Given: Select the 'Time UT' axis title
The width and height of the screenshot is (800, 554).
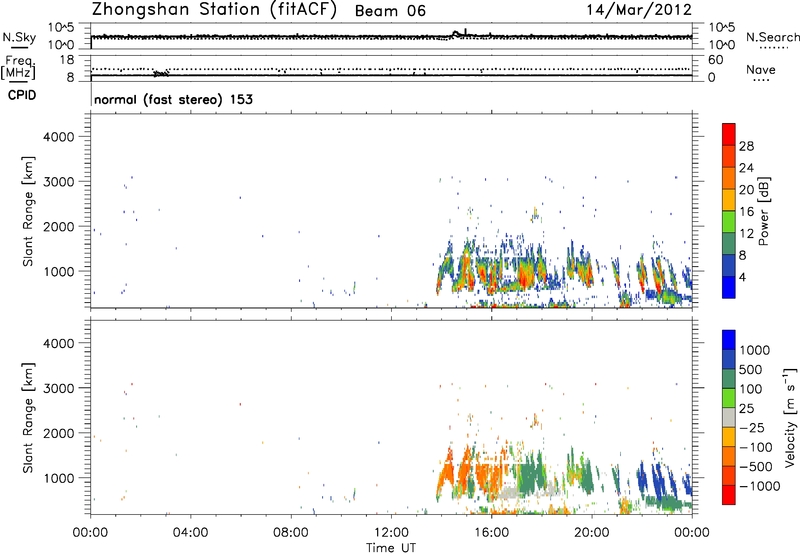Looking at the screenshot, I should [x=391, y=548].
